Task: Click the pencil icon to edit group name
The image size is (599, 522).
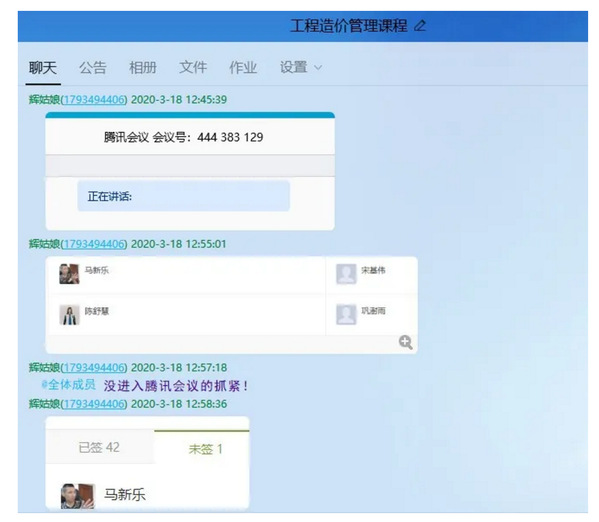Action: pos(420,26)
